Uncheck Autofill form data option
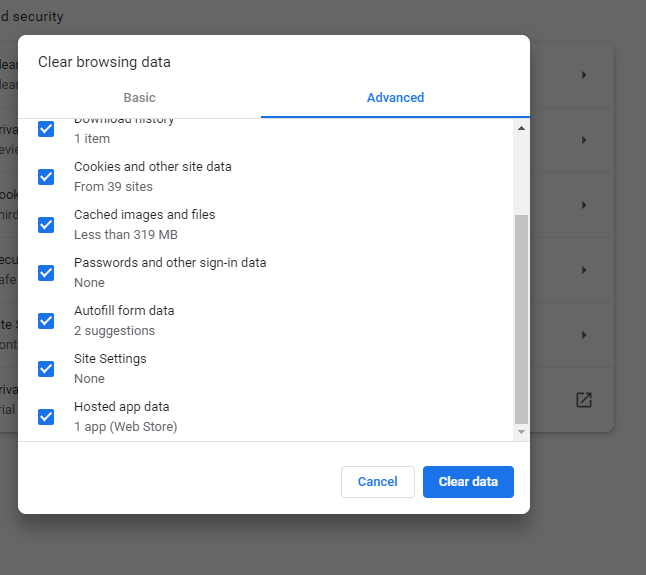The height and width of the screenshot is (575, 646). click(46, 321)
